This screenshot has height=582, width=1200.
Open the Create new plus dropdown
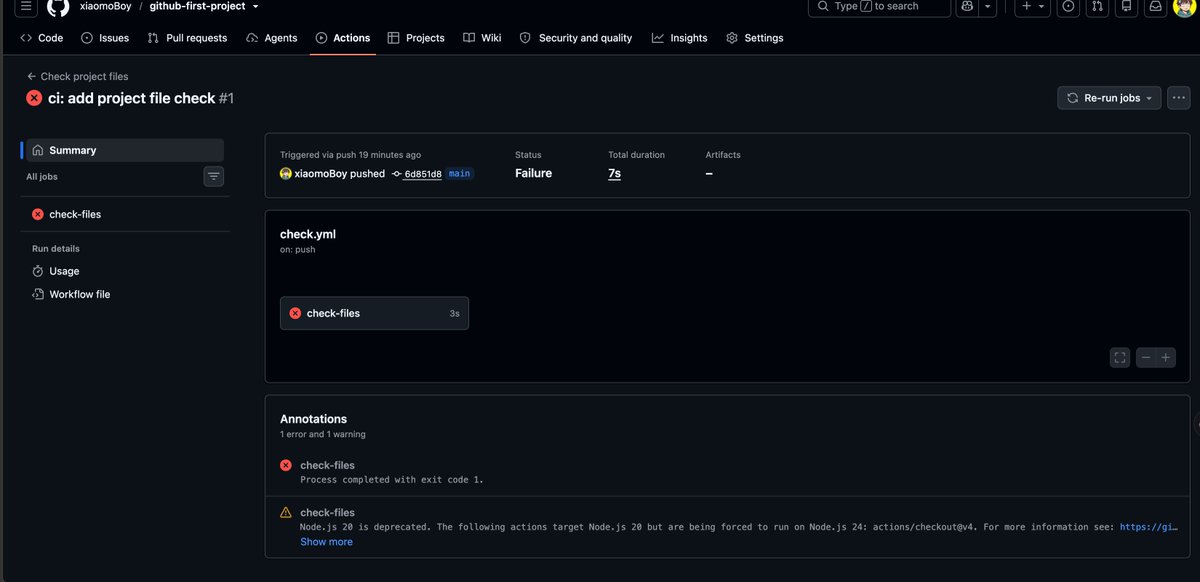(1032, 7)
